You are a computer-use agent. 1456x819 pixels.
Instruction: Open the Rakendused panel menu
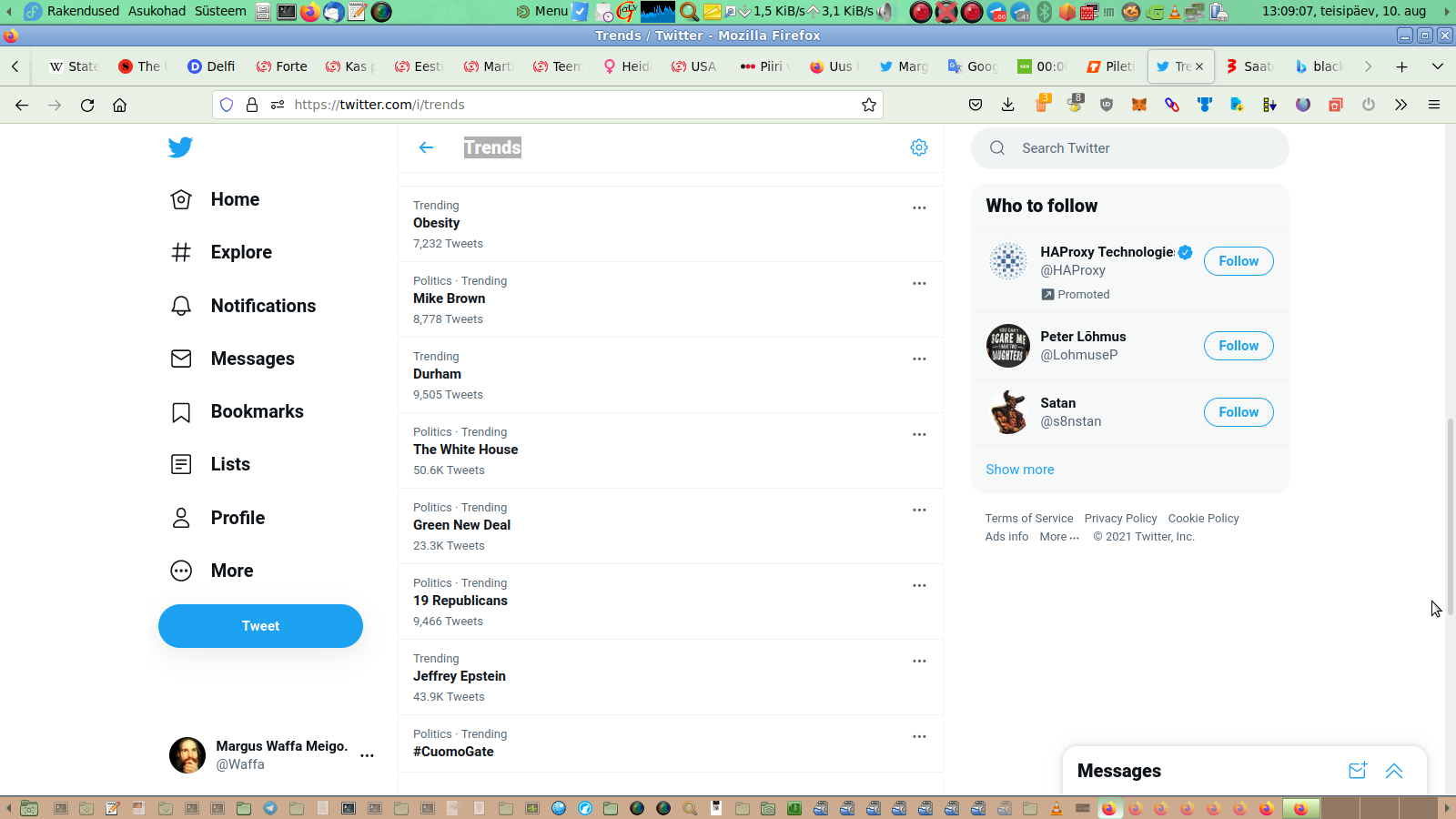[83, 11]
